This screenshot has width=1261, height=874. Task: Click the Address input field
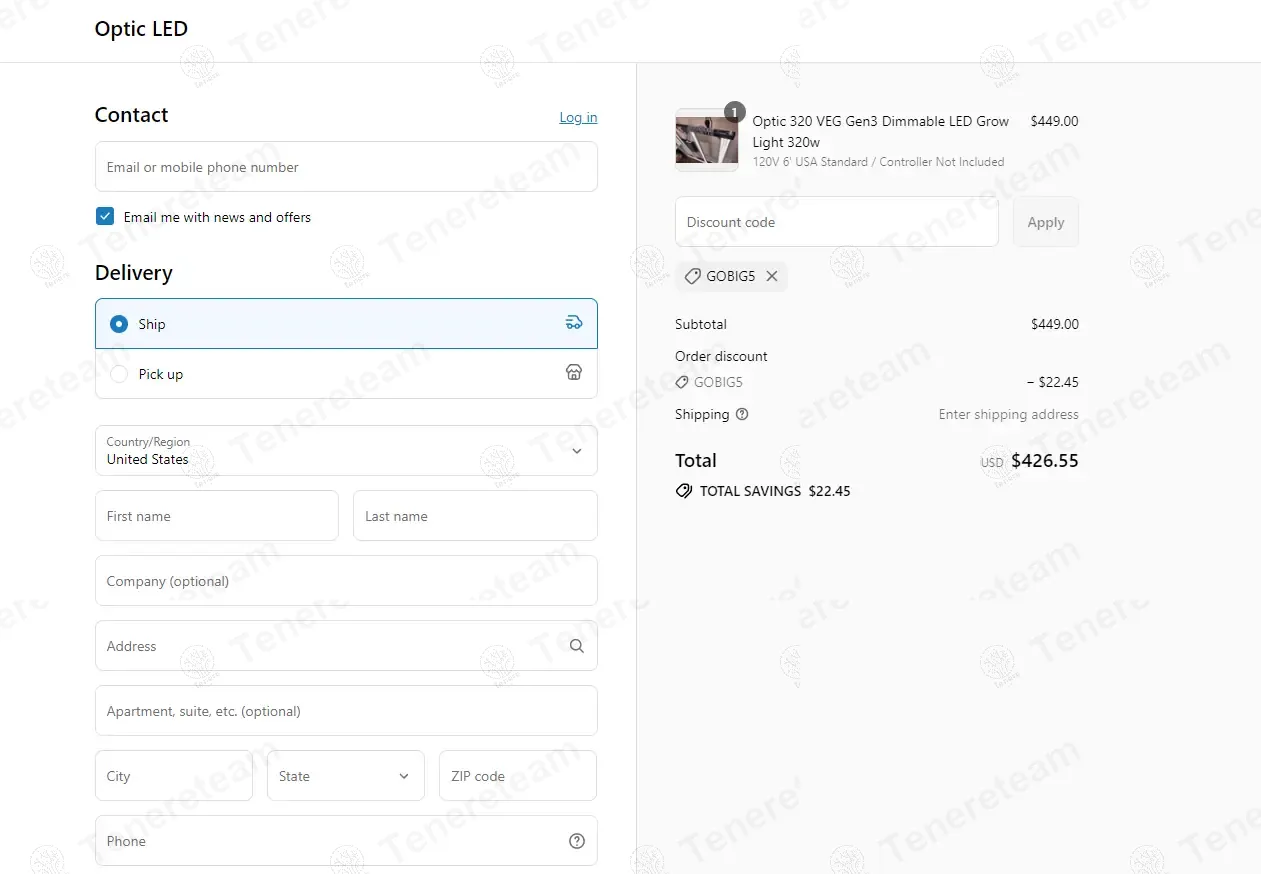click(x=346, y=646)
